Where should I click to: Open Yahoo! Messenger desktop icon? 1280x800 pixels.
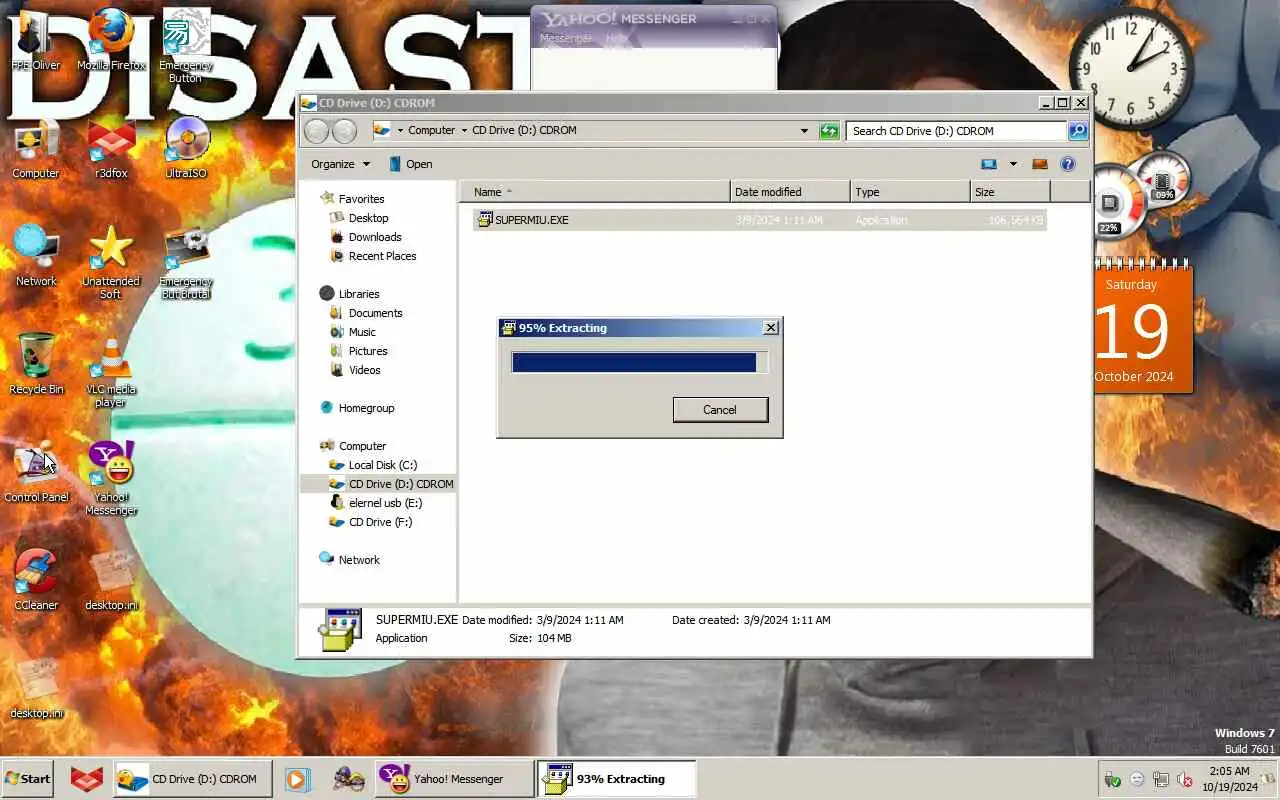pos(111,478)
